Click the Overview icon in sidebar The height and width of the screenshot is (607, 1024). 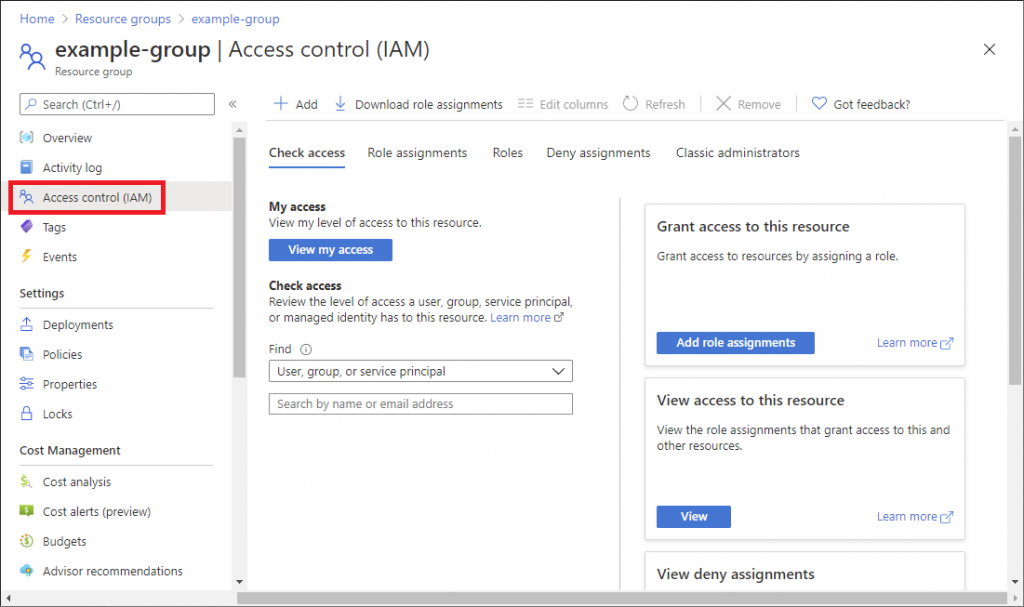[x=27, y=138]
